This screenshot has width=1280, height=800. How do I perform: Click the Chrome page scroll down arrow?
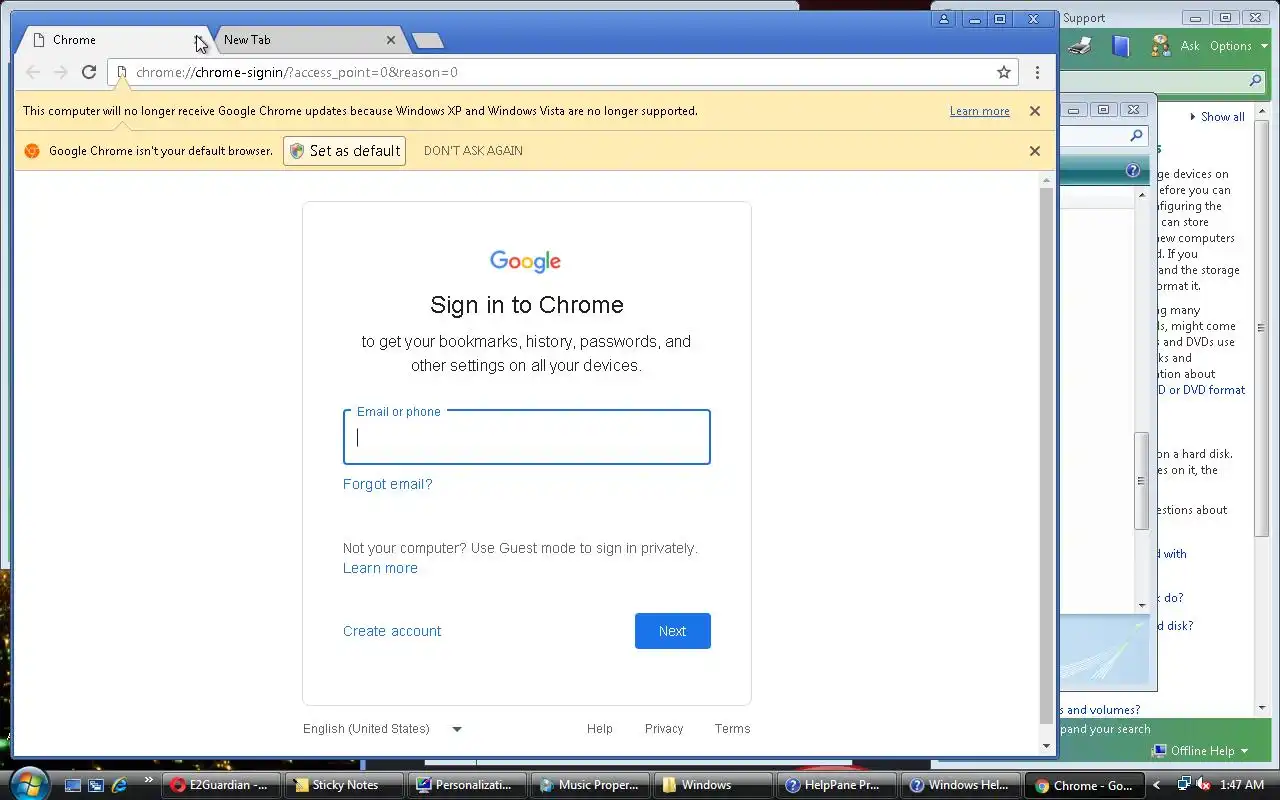point(1047,746)
